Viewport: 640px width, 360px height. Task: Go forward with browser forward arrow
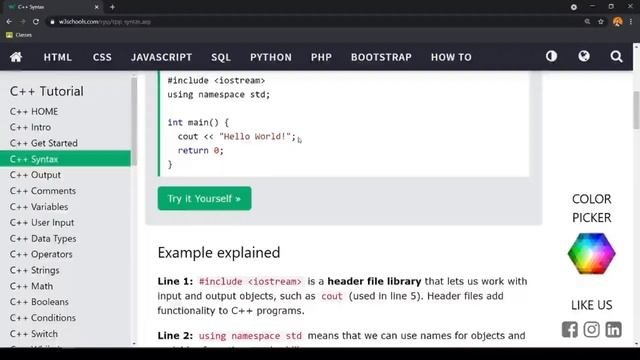(x=22, y=22)
